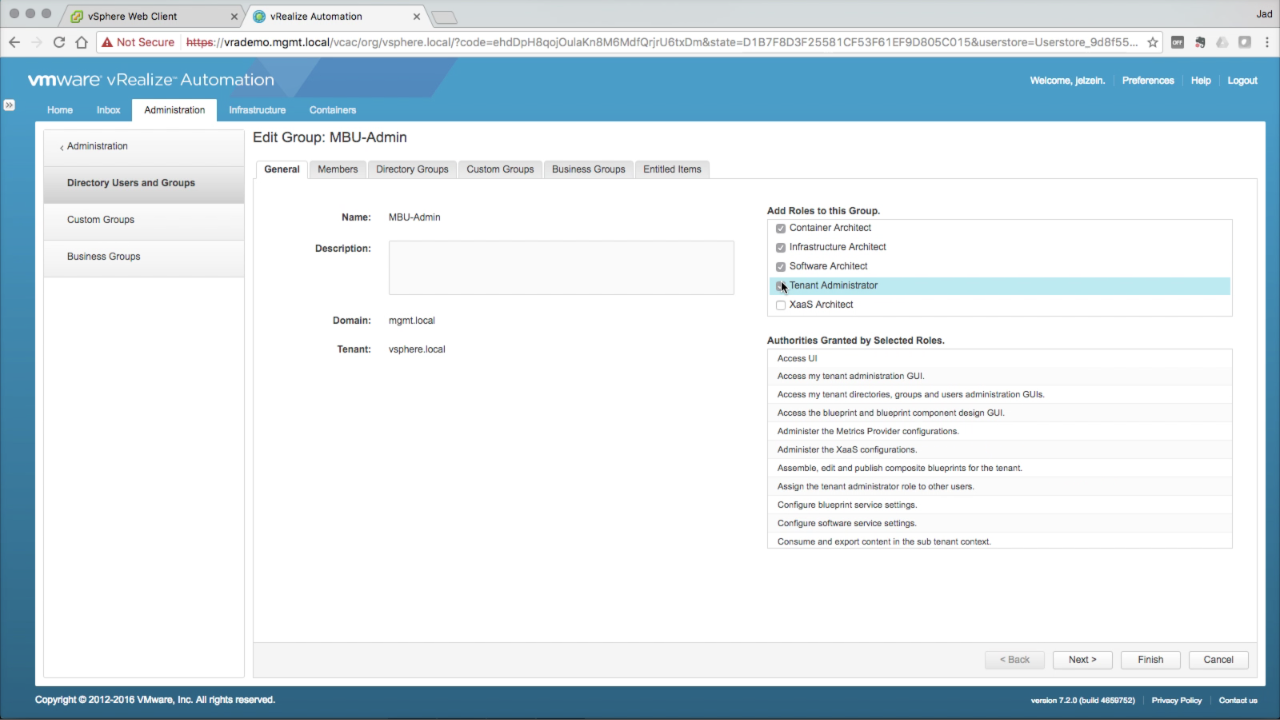Toggle the Tenant Administrator checkbox
This screenshot has height=720, width=1280.
click(x=781, y=286)
